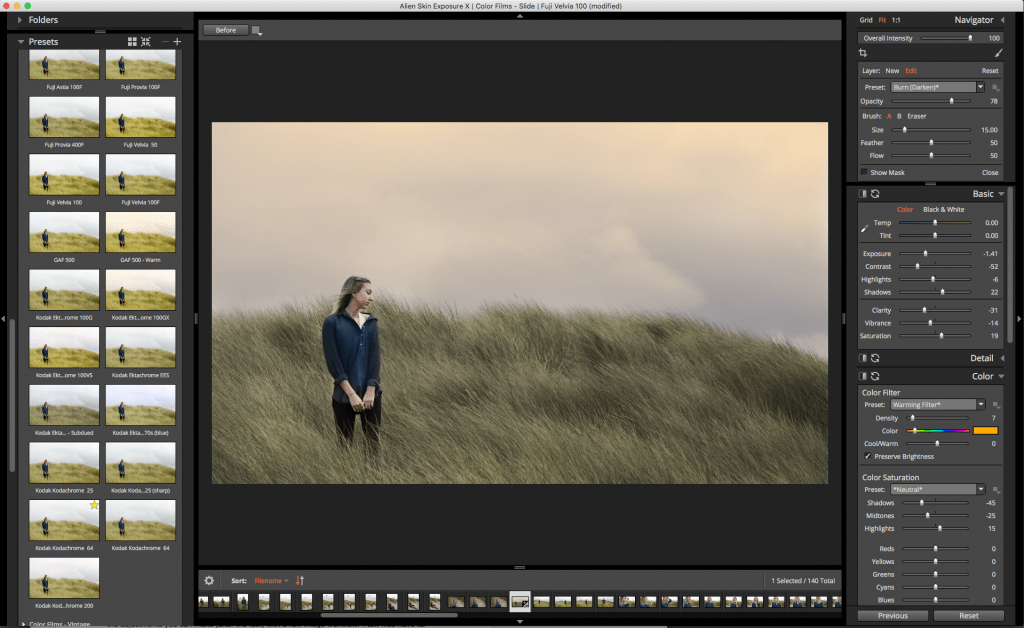Switch to the Black & White tab

pyautogui.click(x=944, y=209)
